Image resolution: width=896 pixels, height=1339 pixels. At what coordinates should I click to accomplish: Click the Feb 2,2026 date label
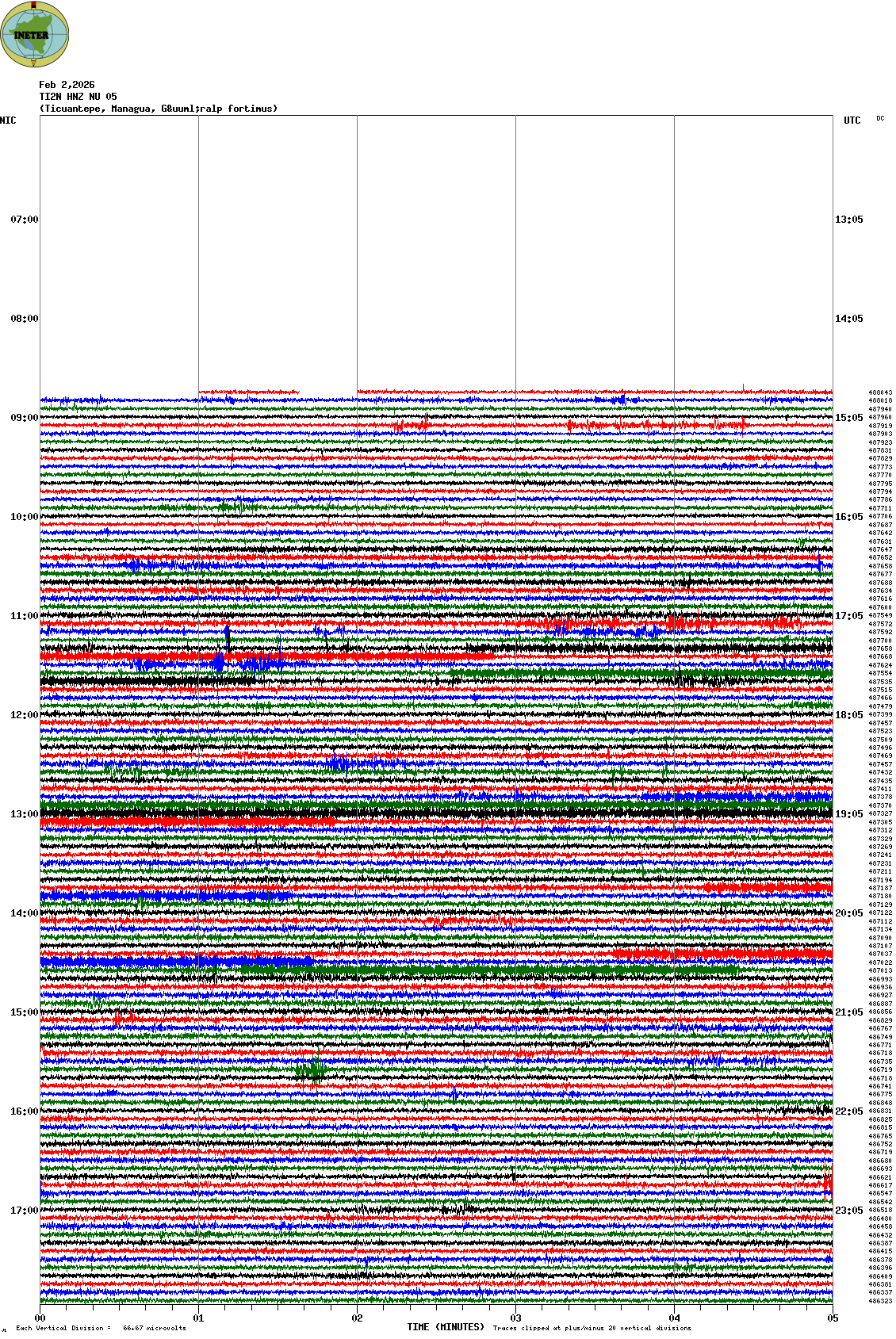pos(67,85)
